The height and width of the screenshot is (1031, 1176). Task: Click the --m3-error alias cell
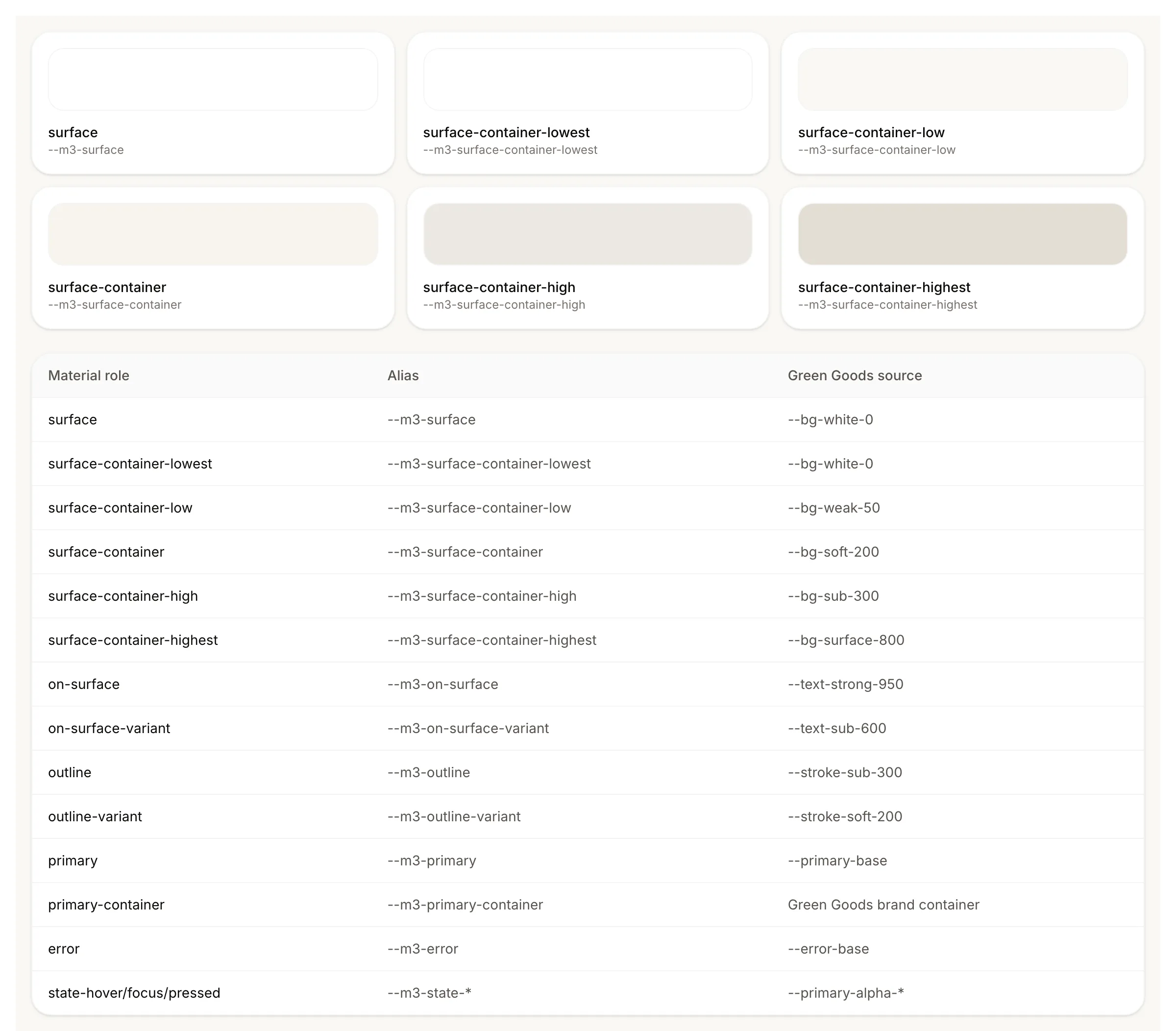point(423,949)
